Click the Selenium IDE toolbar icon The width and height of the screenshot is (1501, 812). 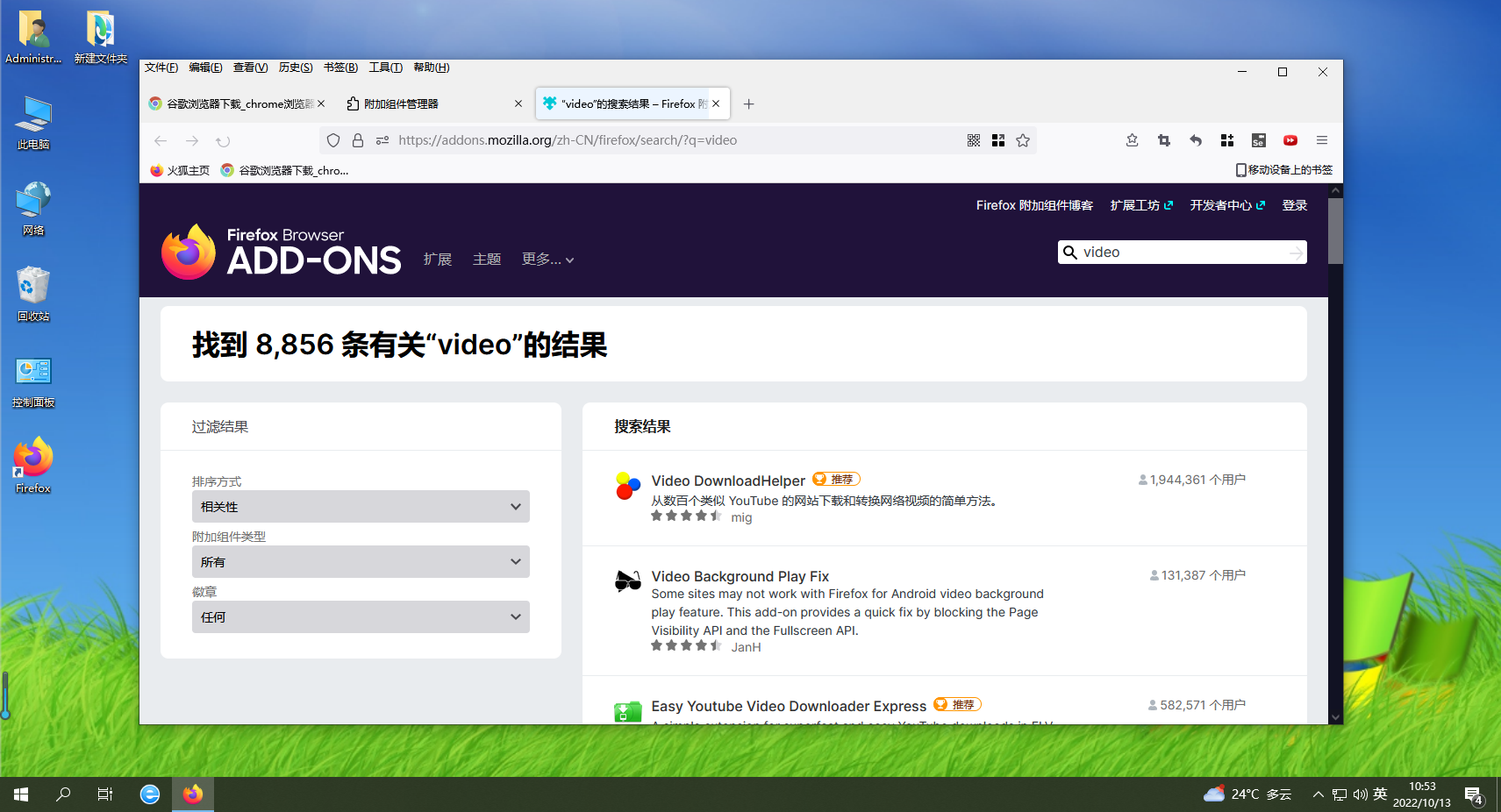click(1259, 140)
